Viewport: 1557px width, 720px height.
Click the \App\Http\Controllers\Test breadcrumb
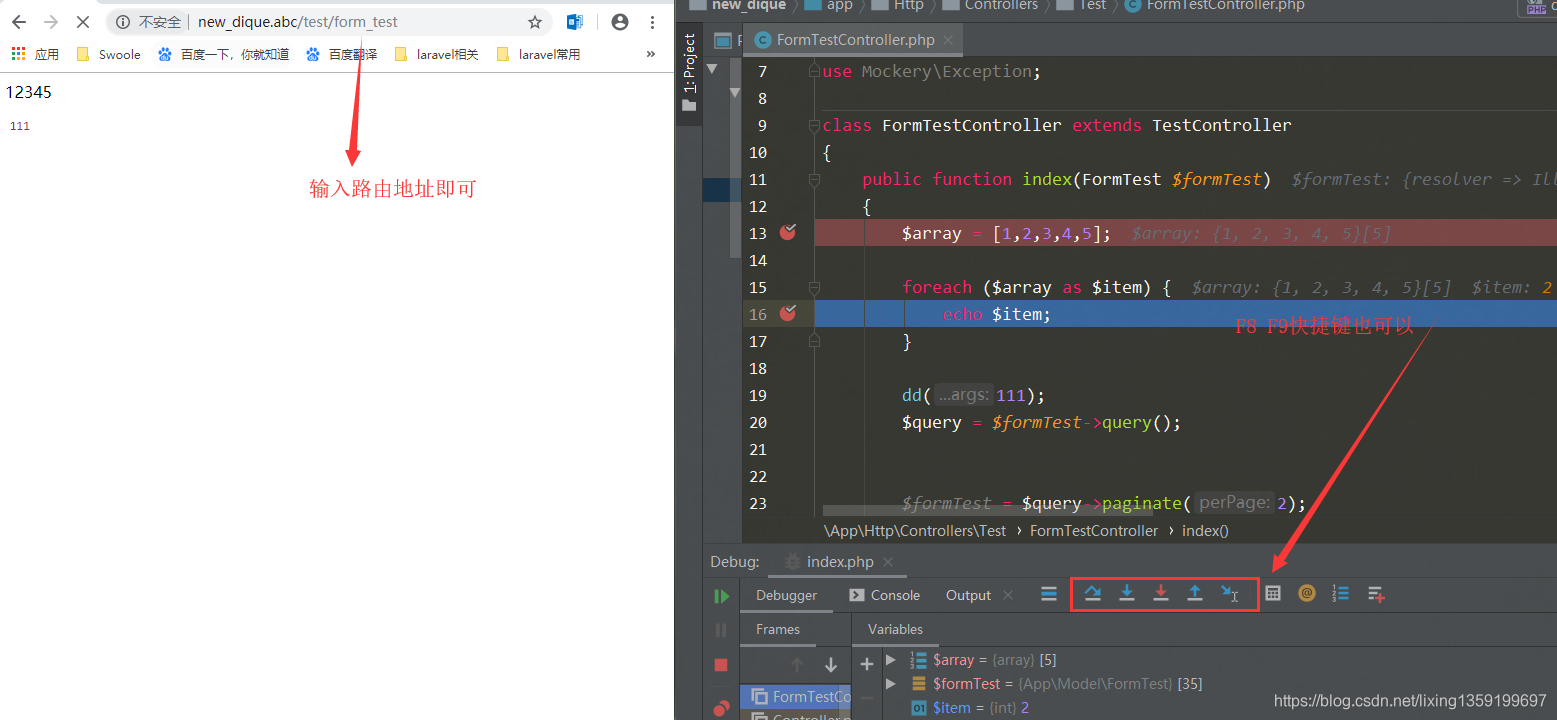click(x=915, y=531)
